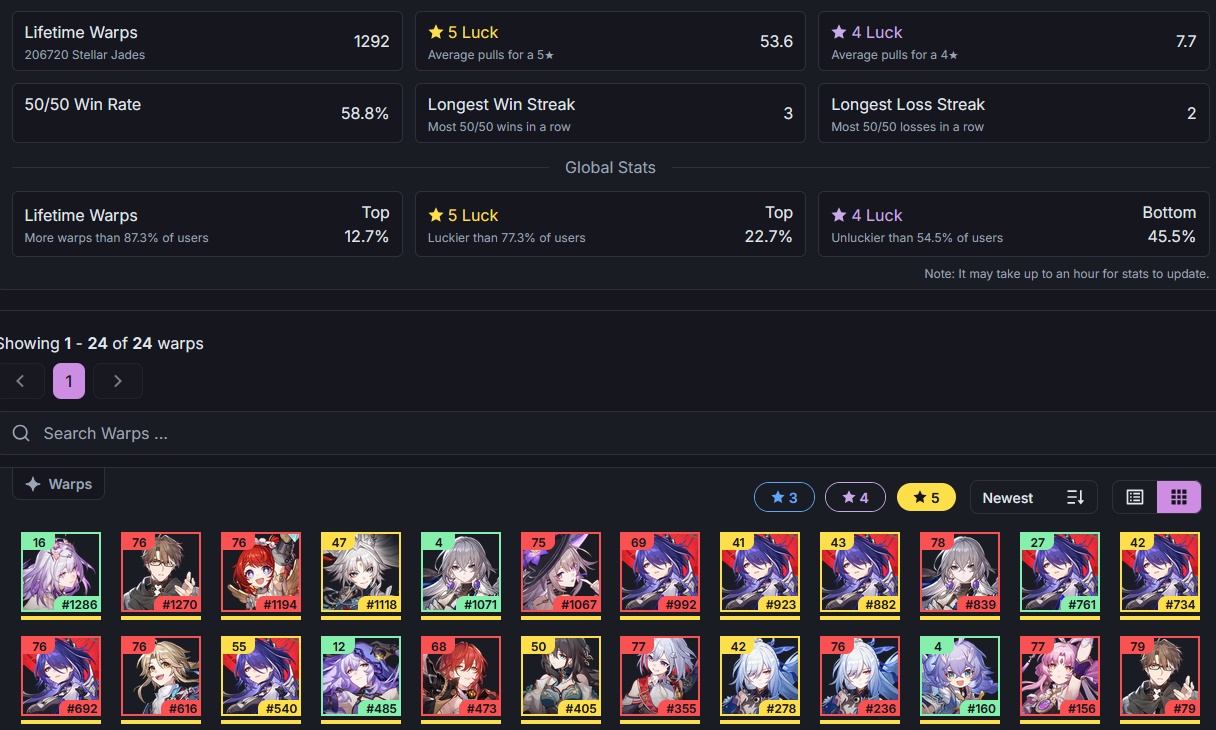Click the character card #1071

tap(461, 572)
